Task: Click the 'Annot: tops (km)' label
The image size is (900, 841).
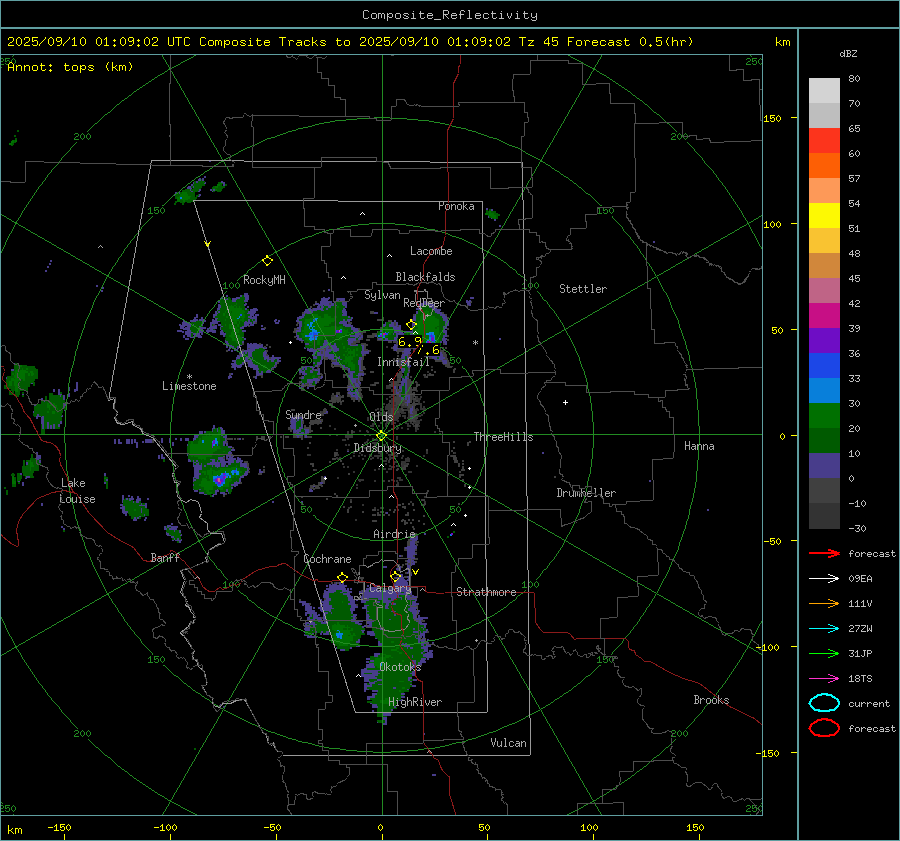Action: (70, 67)
